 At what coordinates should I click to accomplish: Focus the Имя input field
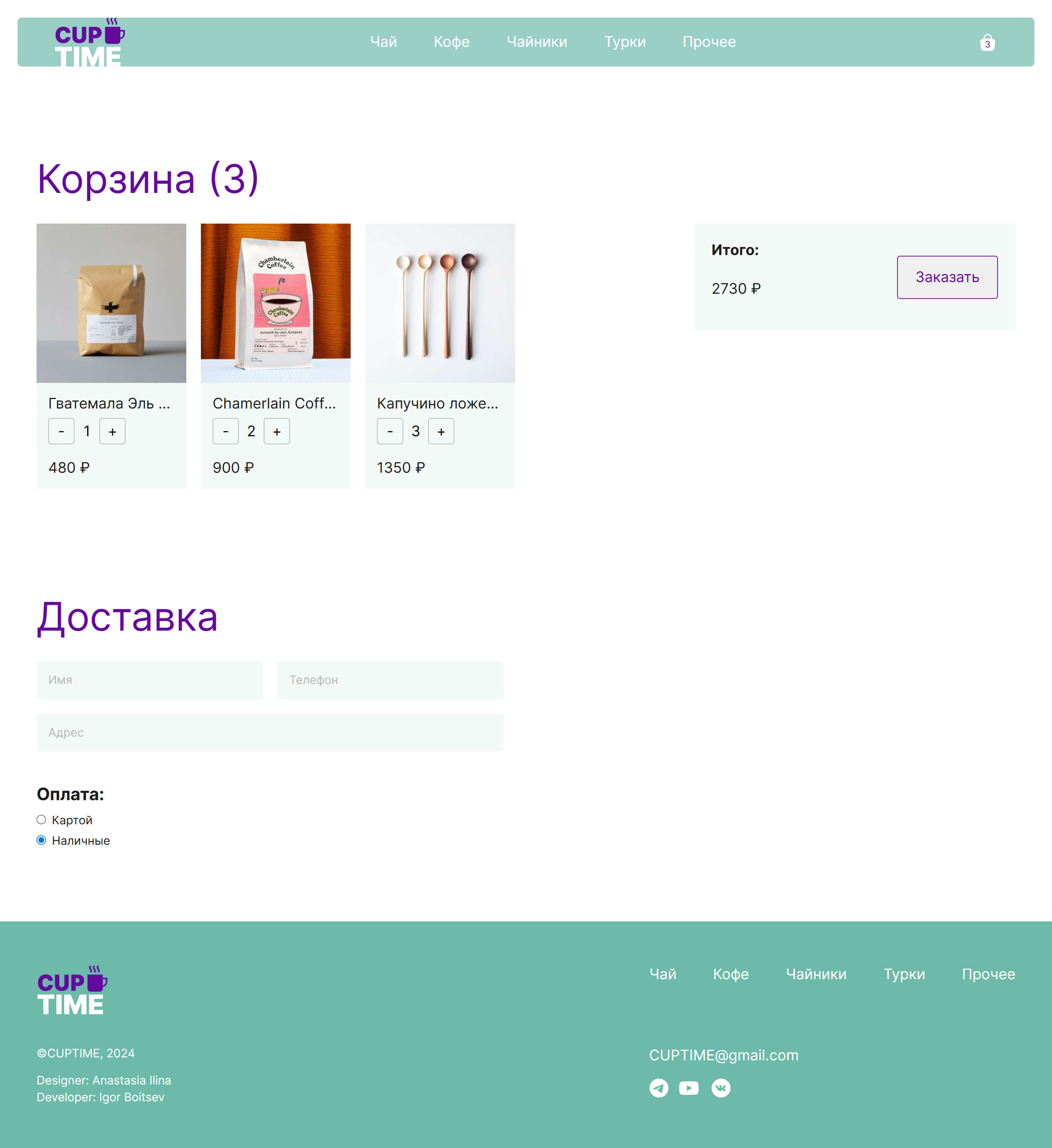tap(150, 680)
